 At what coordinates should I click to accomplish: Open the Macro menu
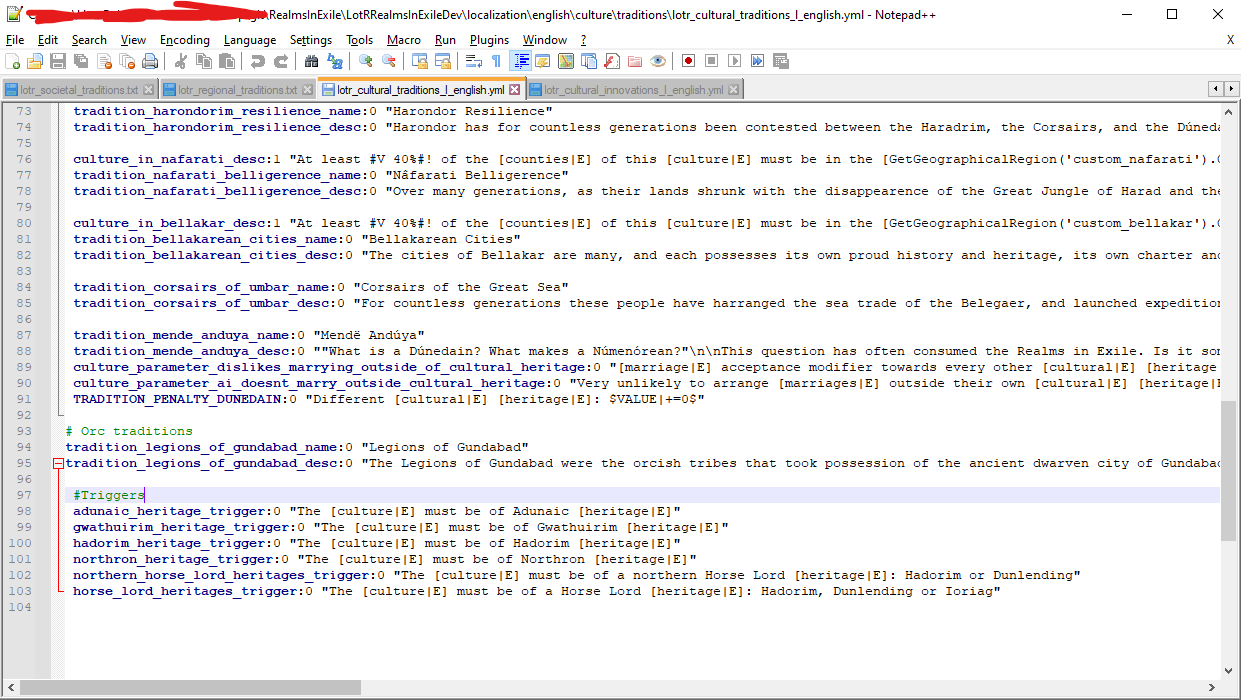[x=404, y=40]
